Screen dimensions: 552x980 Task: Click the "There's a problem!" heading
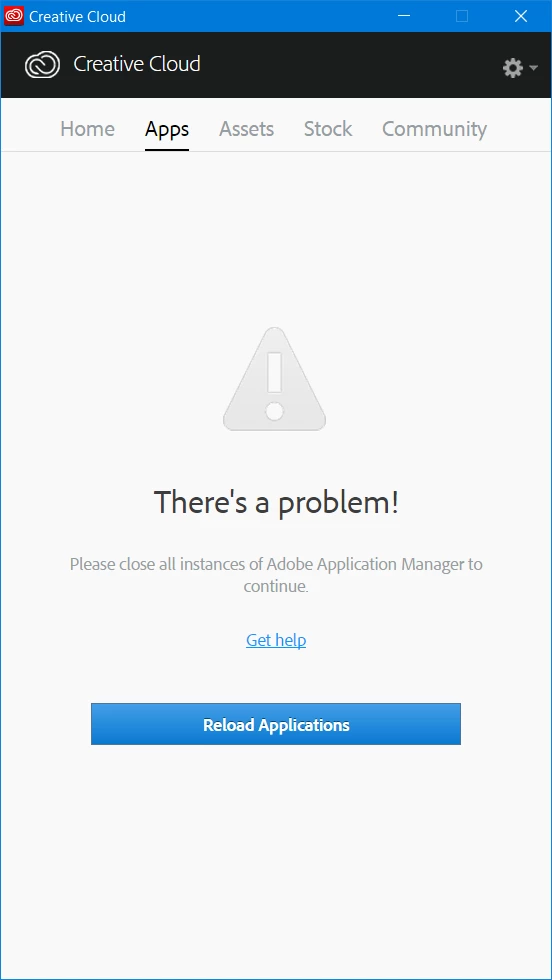pos(276,502)
